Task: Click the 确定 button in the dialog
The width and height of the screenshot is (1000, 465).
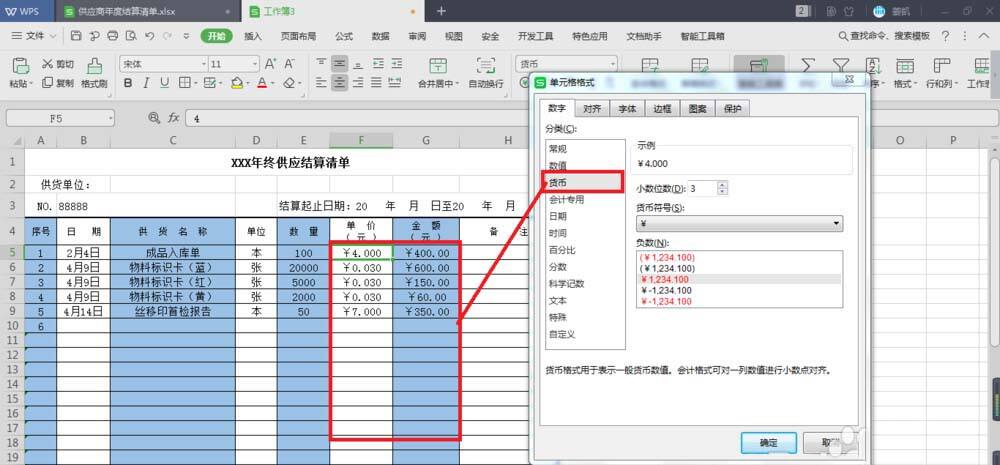Action: coord(767,441)
